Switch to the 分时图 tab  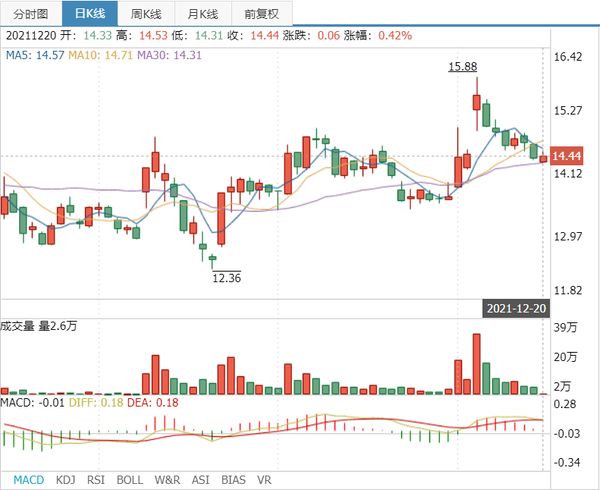pos(29,13)
